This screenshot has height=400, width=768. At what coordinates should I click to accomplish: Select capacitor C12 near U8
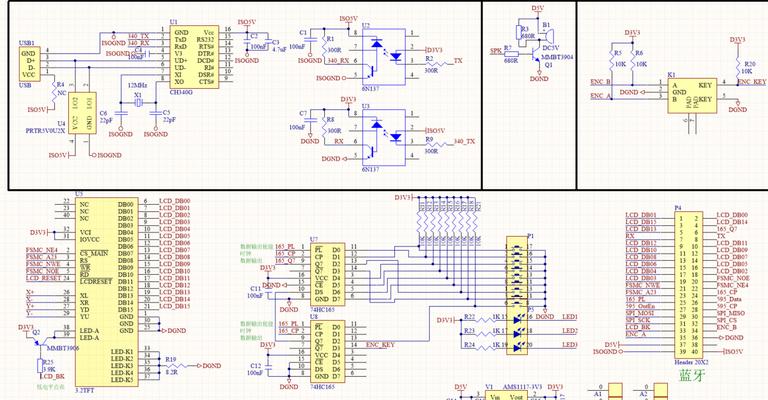[269, 366]
